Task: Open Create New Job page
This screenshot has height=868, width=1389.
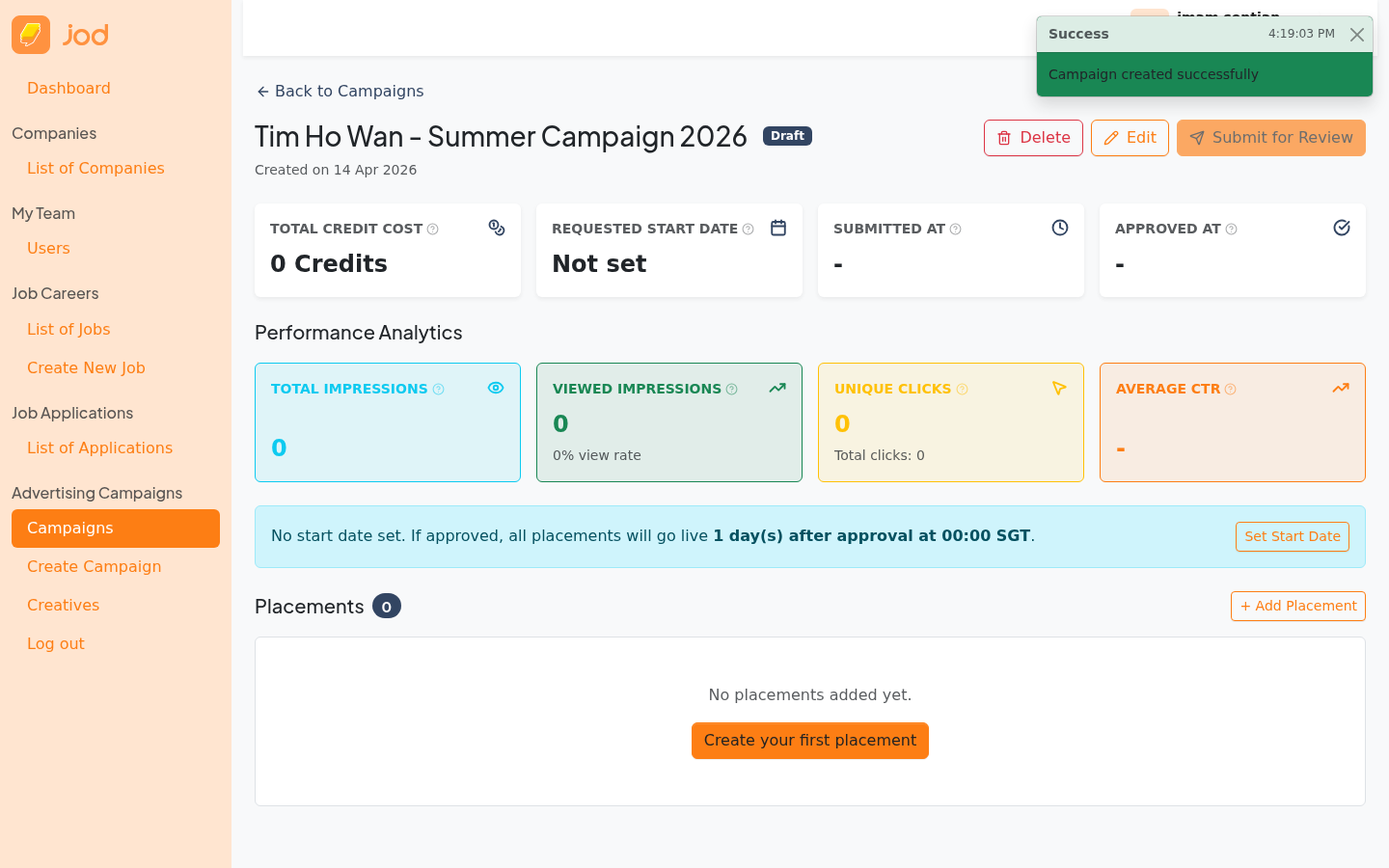Action: point(86,368)
